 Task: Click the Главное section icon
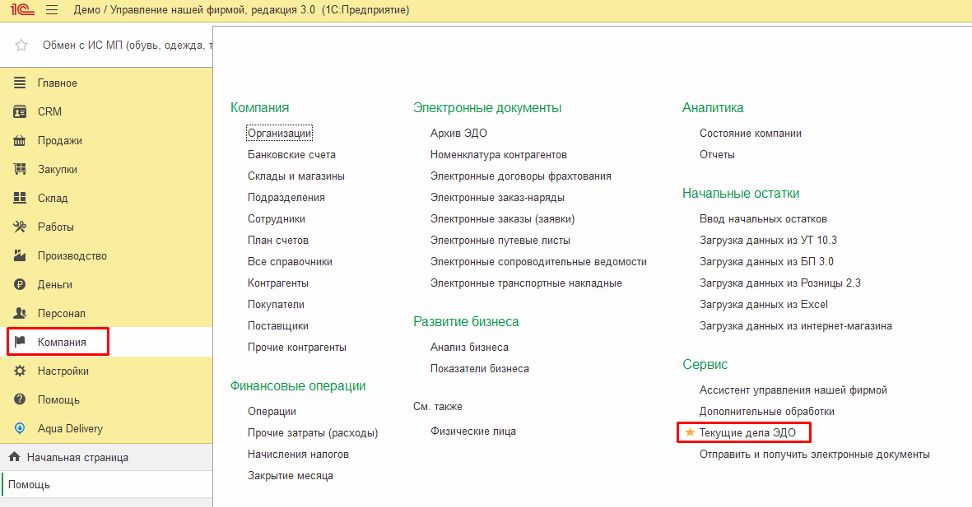tap(20, 82)
